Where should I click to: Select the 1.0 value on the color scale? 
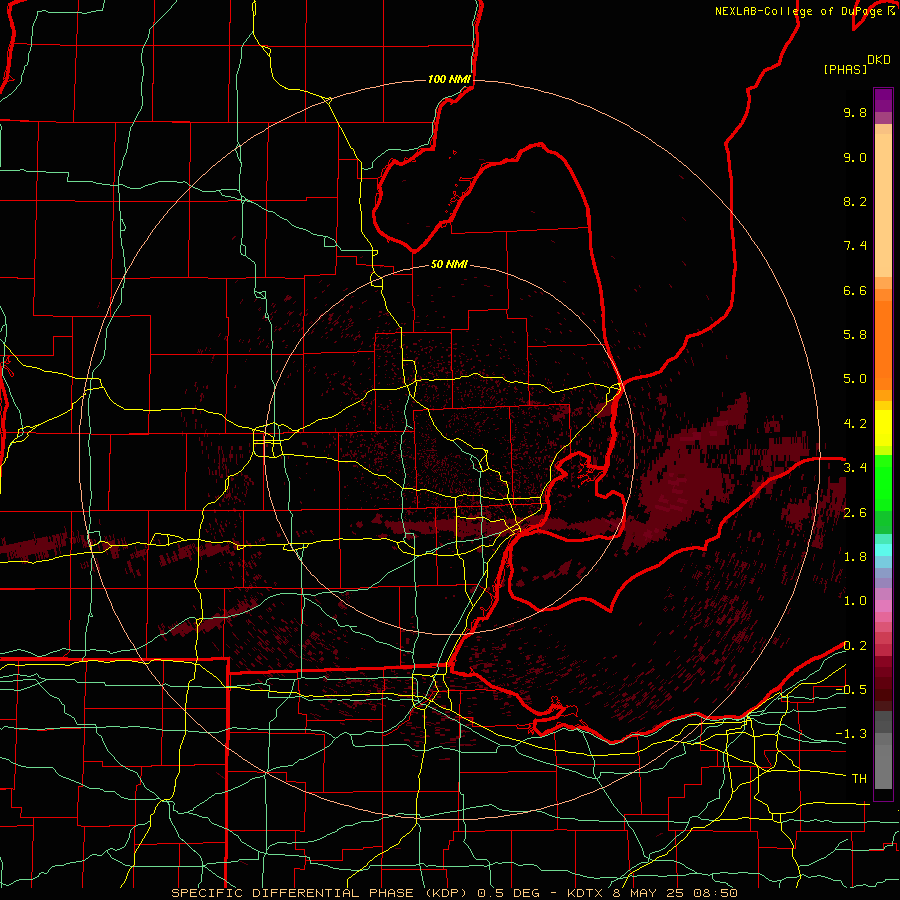click(855, 601)
